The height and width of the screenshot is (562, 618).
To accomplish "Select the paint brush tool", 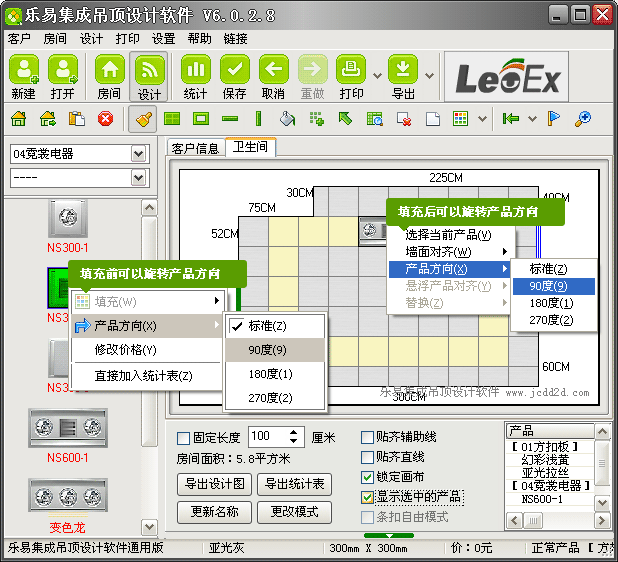I will (x=142, y=119).
